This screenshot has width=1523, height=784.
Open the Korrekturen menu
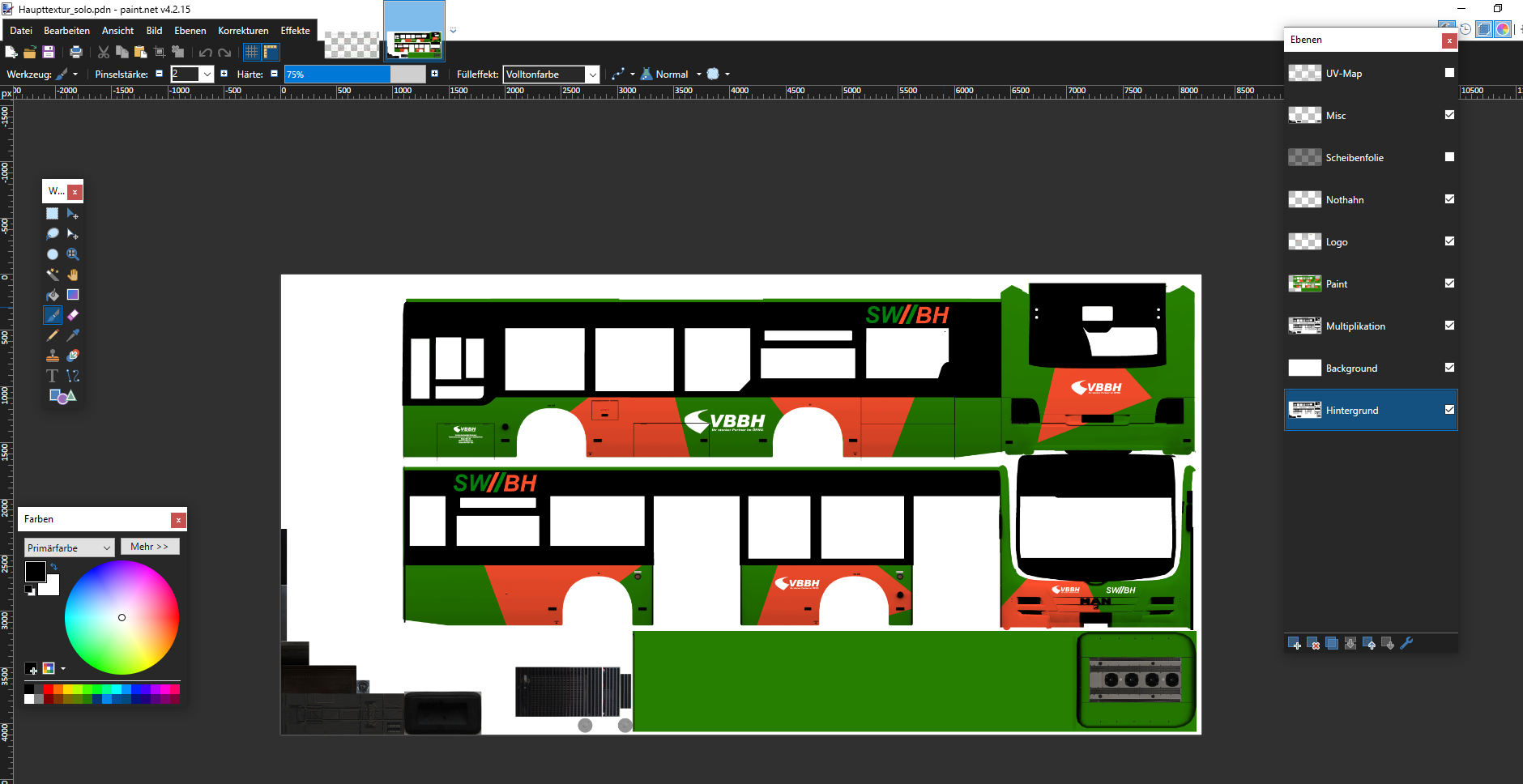243,31
